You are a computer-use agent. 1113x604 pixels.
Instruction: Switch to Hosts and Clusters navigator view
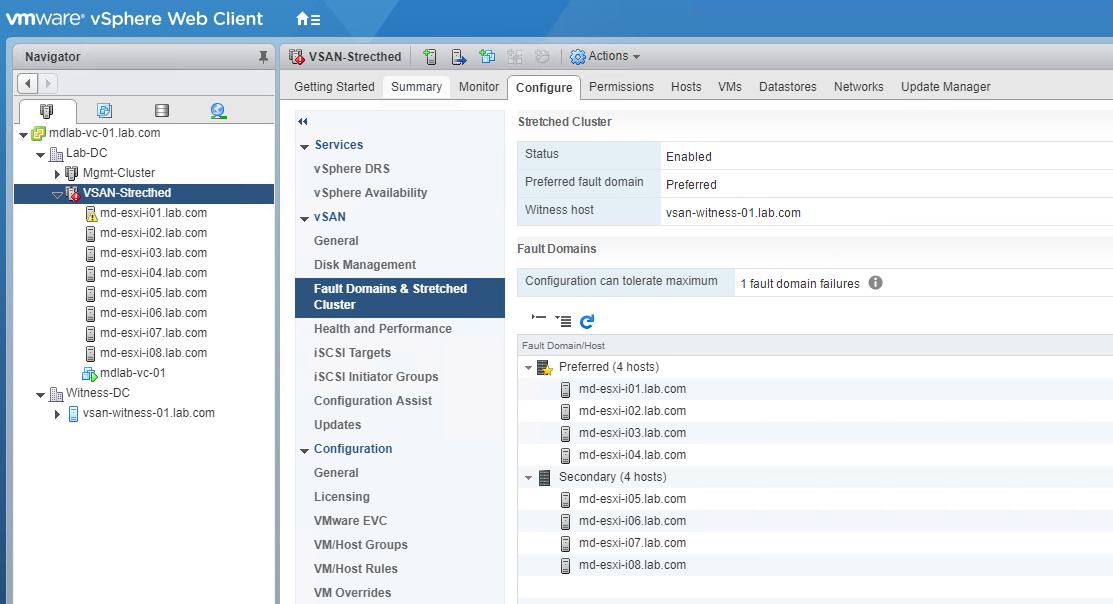click(47, 111)
